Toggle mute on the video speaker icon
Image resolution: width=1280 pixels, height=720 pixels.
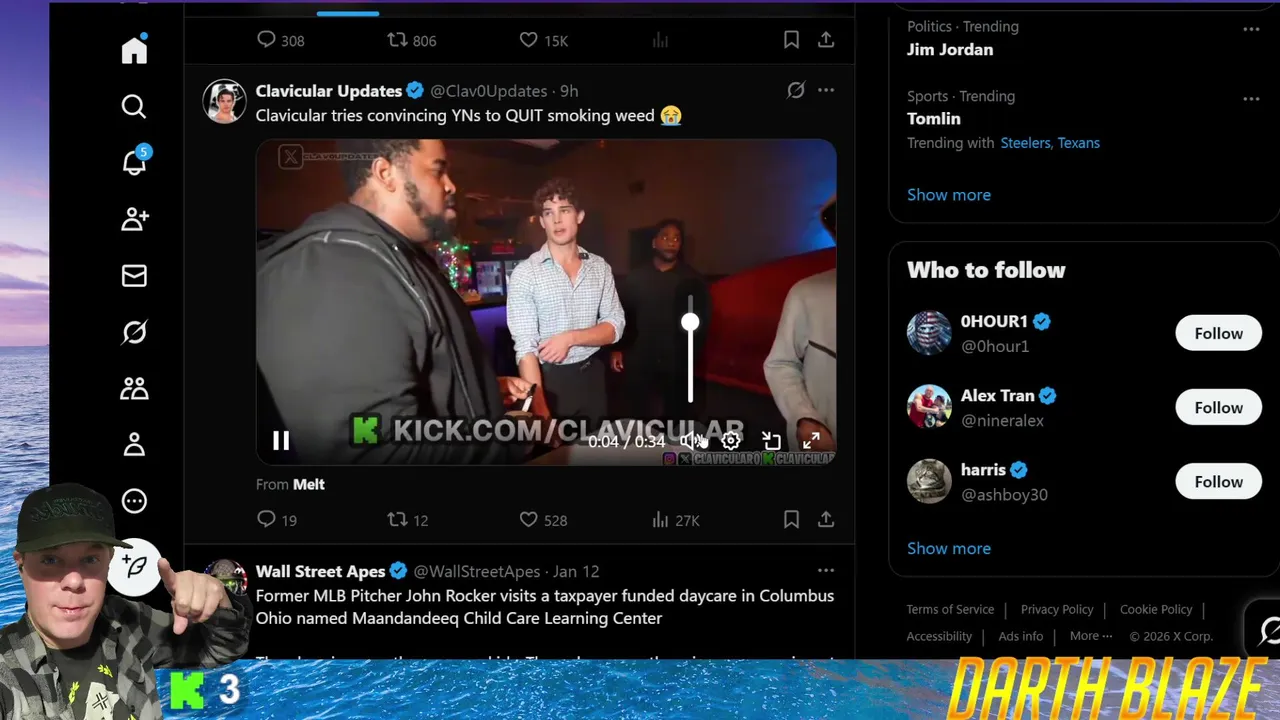point(690,440)
